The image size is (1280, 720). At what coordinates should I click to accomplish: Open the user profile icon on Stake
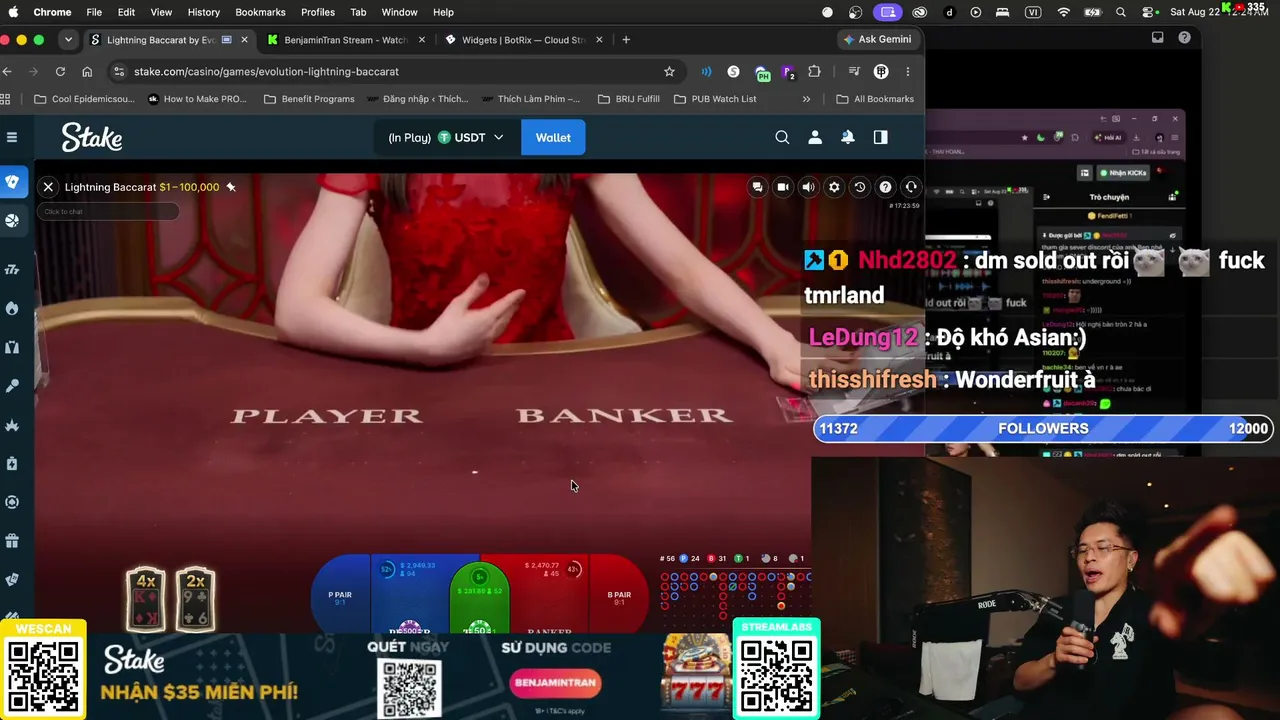(815, 137)
